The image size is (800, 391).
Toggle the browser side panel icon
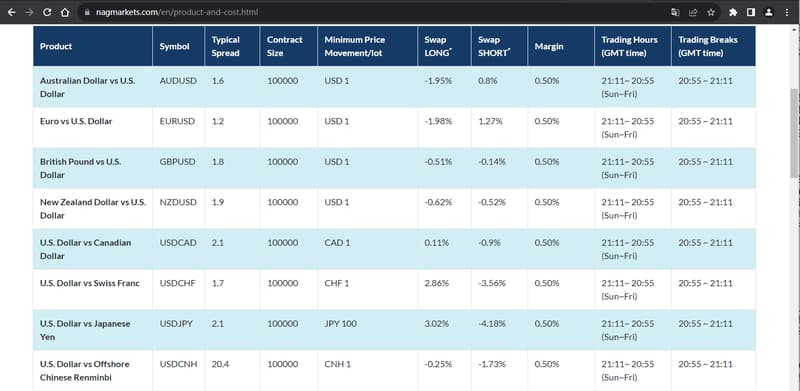(751, 12)
